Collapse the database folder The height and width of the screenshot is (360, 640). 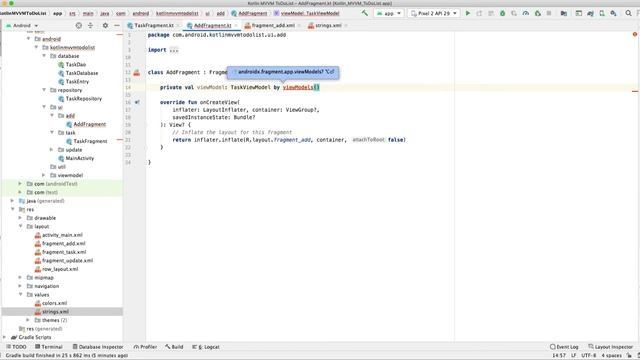click(44, 56)
